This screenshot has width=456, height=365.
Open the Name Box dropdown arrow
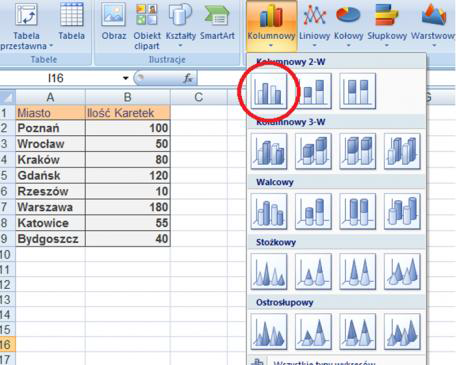(x=125, y=78)
